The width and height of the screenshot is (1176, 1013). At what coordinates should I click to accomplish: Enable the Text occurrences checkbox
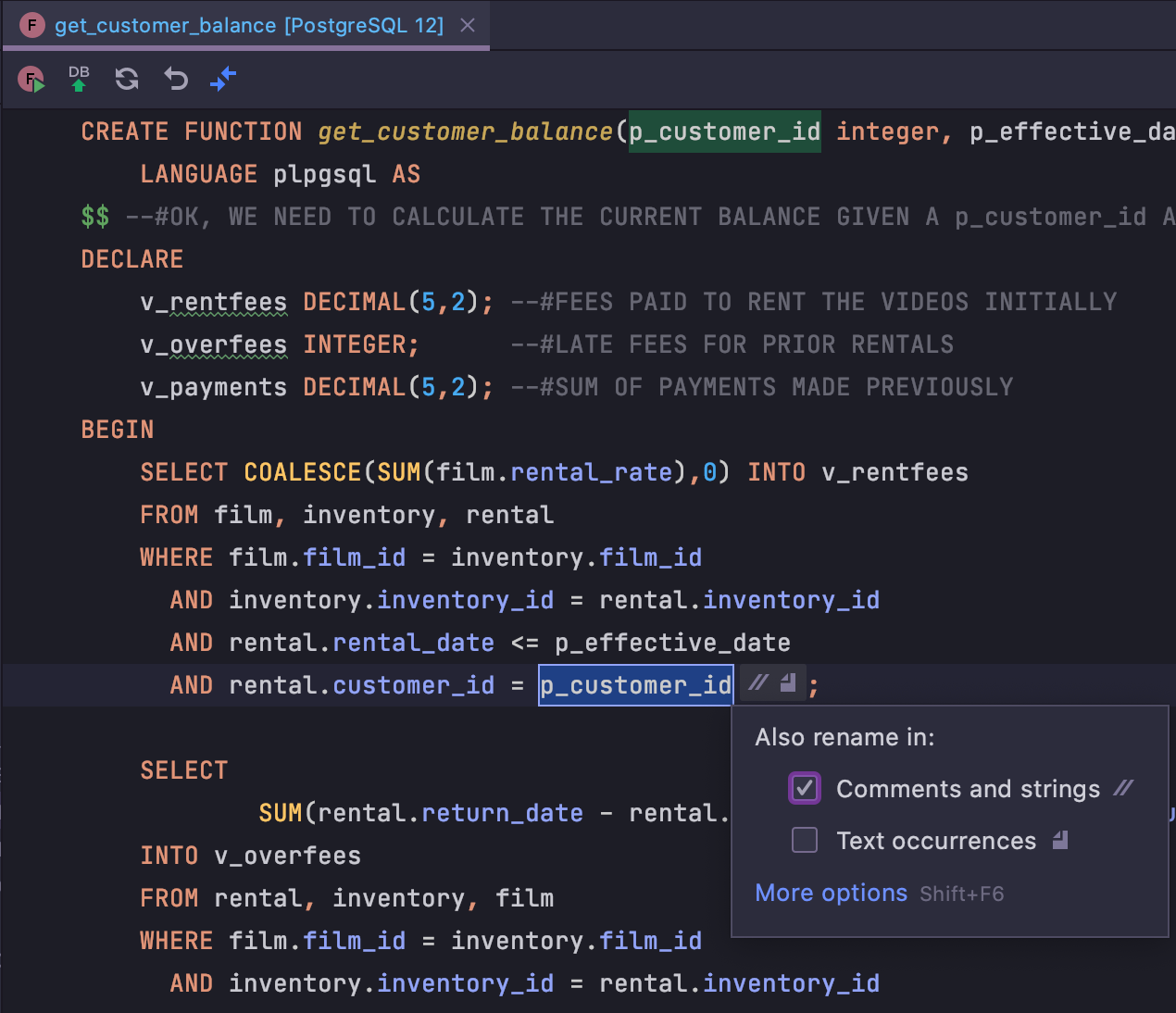[x=805, y=840]
